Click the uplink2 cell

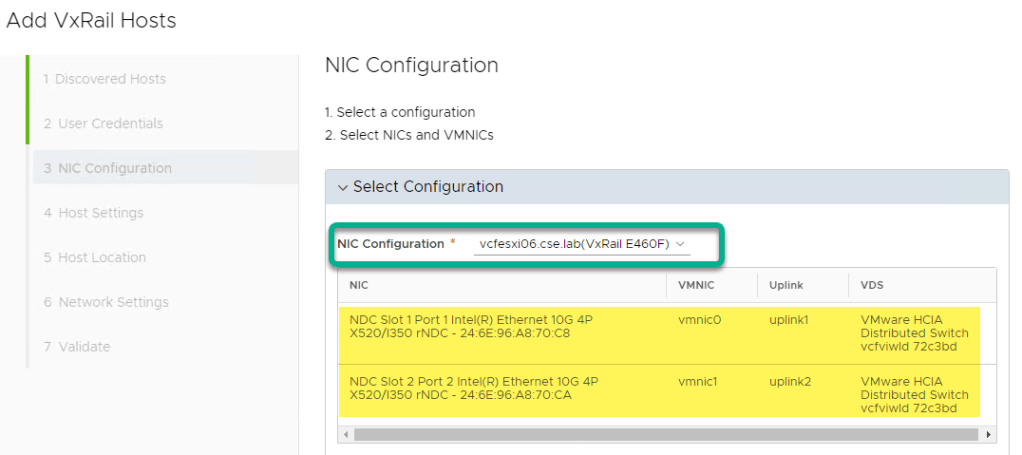pos(788,381)
